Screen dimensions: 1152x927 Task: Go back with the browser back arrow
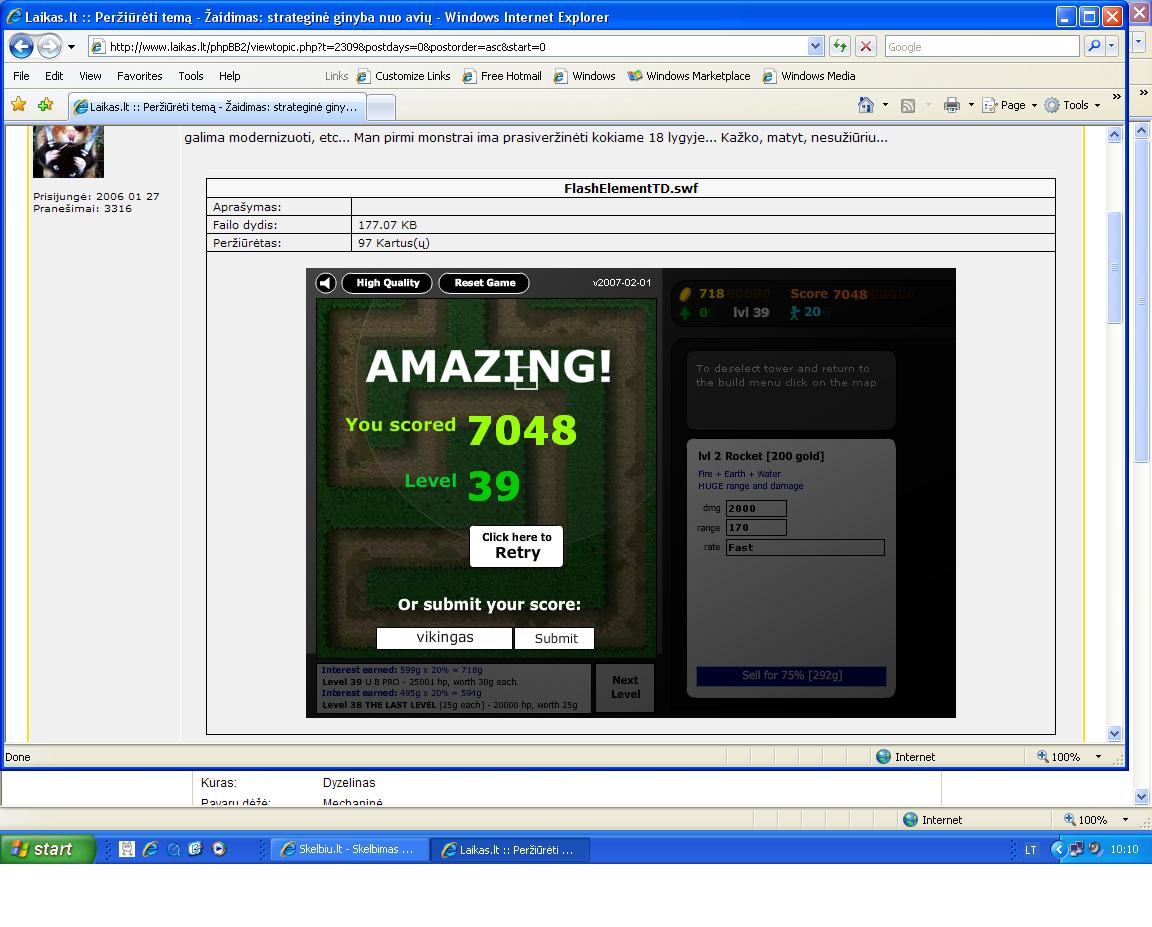click(x=21, y=46)
